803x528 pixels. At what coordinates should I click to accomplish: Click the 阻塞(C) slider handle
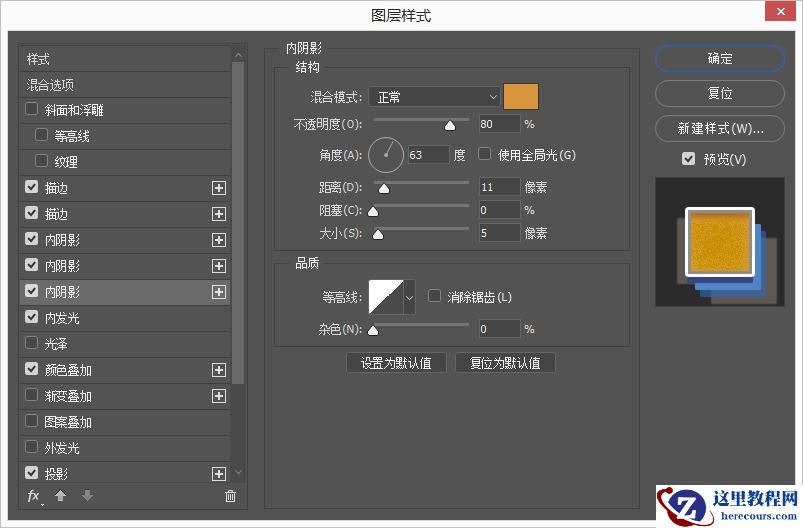[373, 212]
